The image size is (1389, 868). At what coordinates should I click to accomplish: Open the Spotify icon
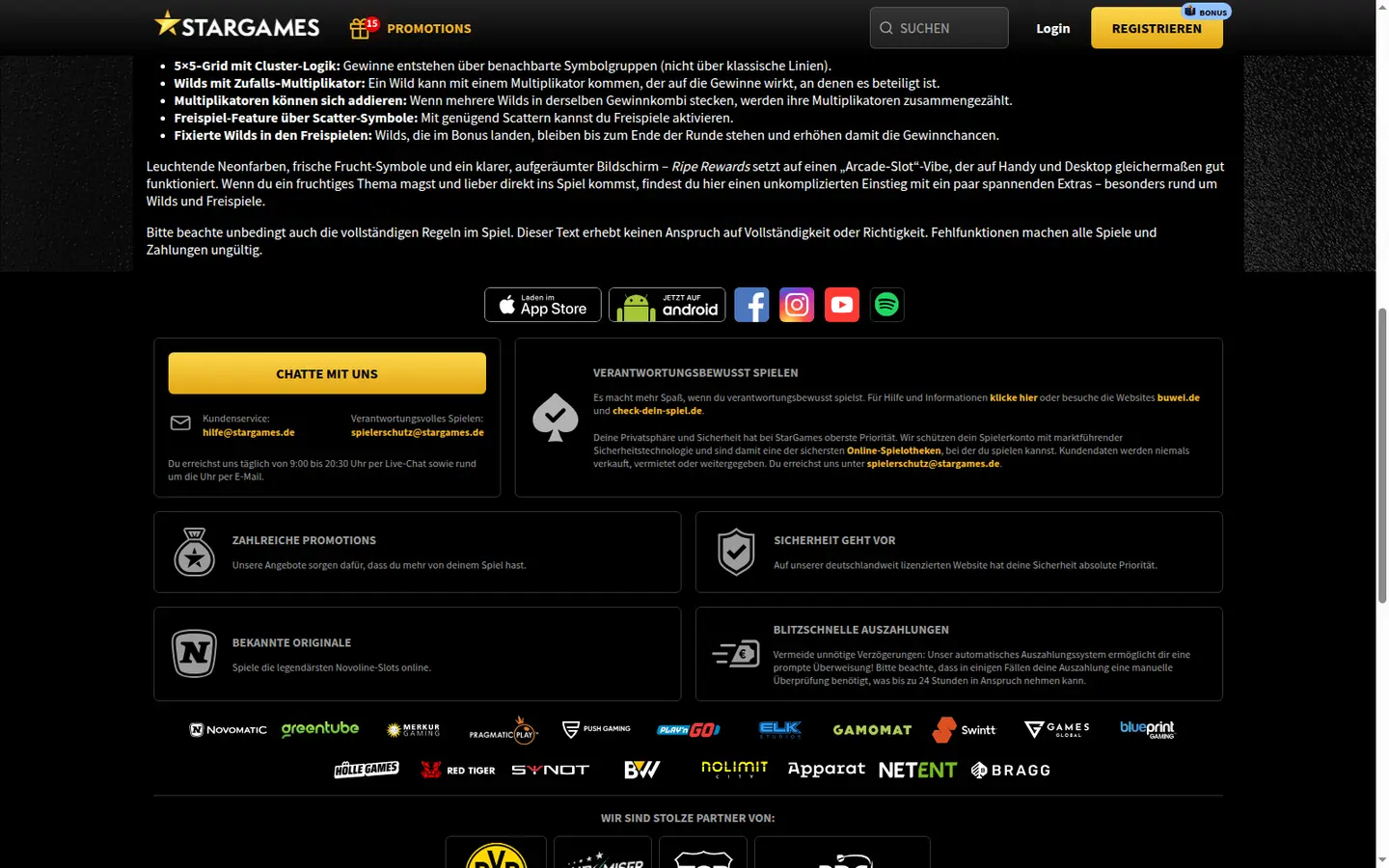point(886,305)
